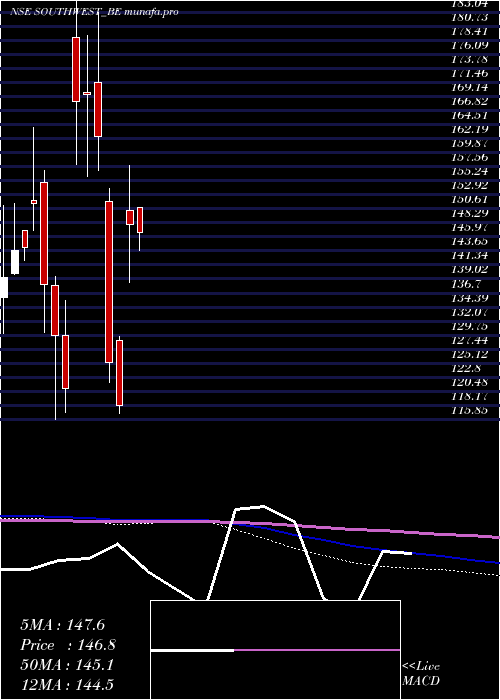This screenshot has height=700, width=500.
Task: Click the 120.48 price axis label
Action: click(x=471, y=382)
